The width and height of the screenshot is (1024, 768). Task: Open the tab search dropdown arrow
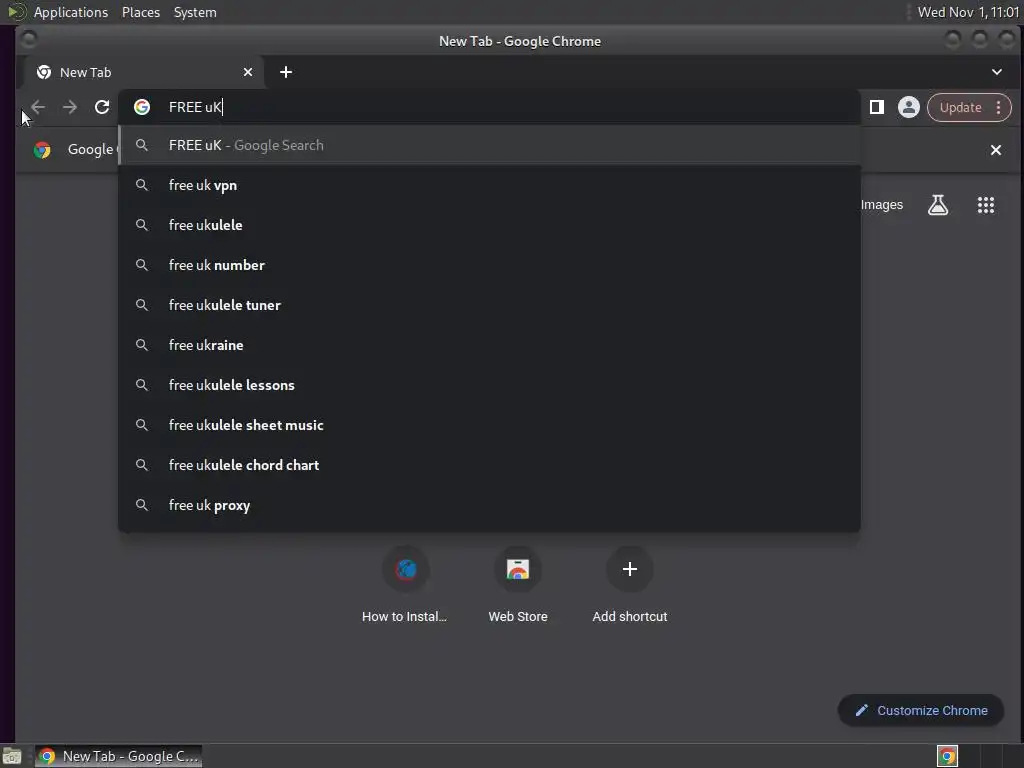coord(997,72)
